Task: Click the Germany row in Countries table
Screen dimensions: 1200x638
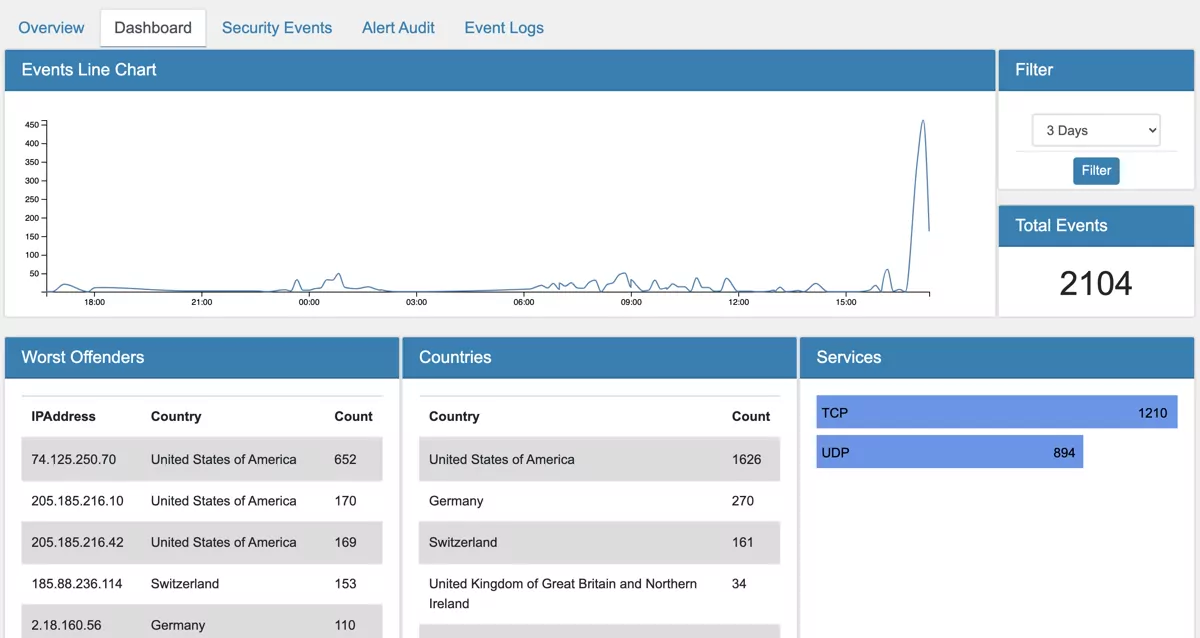Action: pyautogui.click(x=456, y=500)
